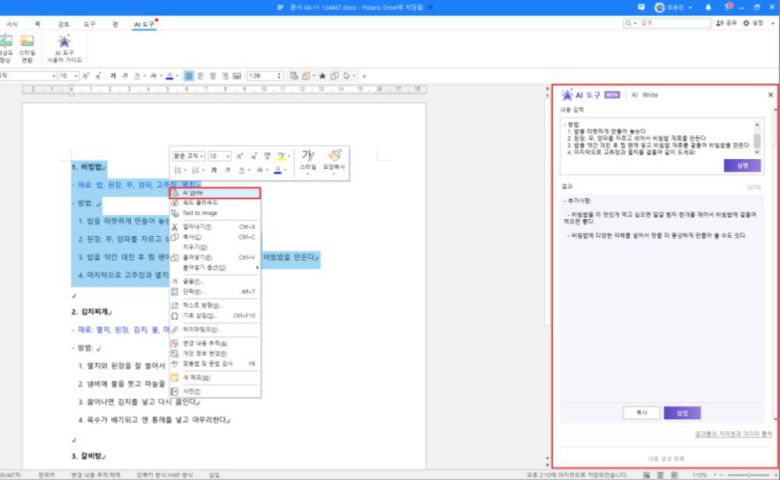Open the chat icon in the title bar
The height and width of the screenshot is (480, 780).
641,7
